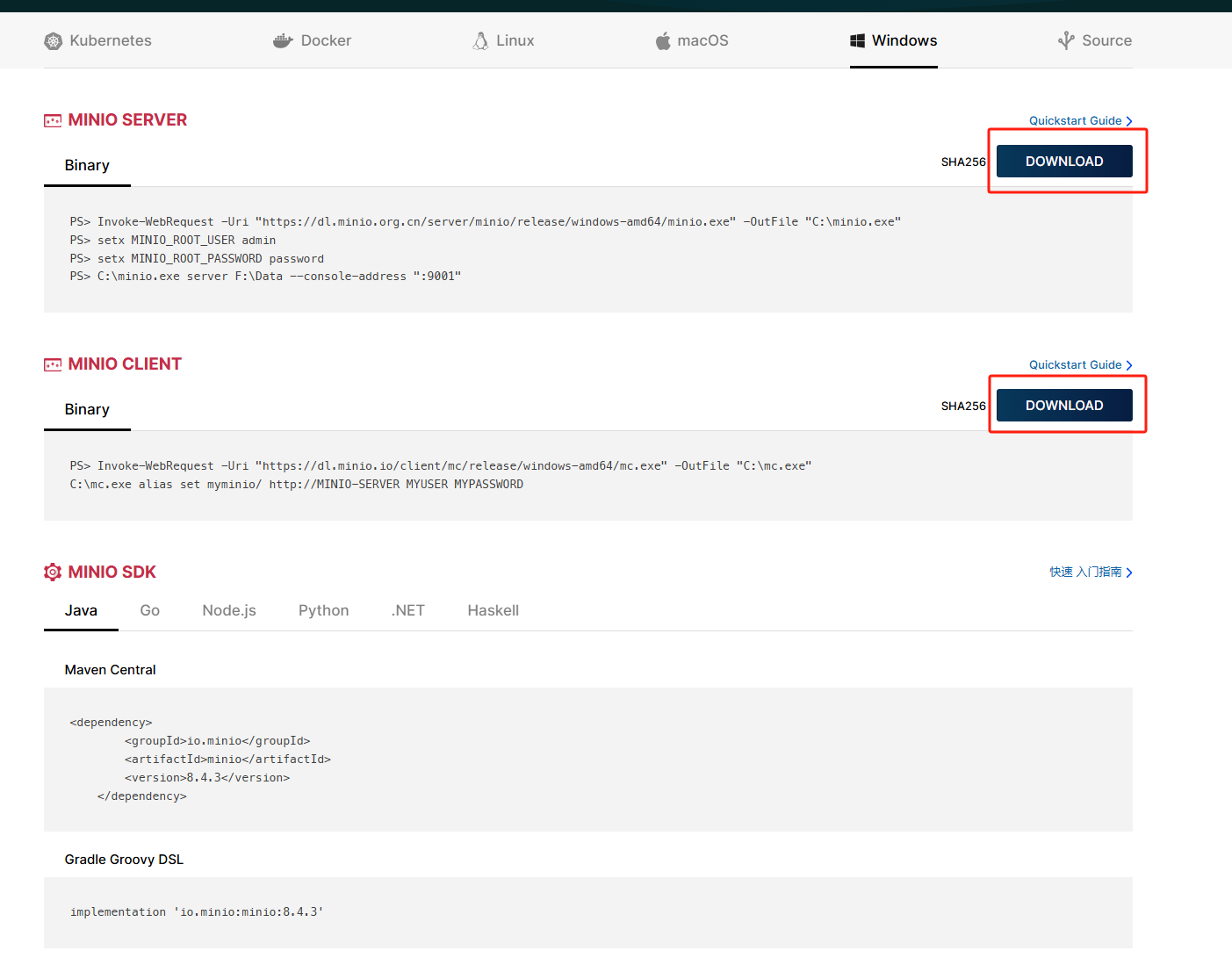The image size is (1232, 965).
Task: Open the Haskell SDK tab
Action: (493, 610)
